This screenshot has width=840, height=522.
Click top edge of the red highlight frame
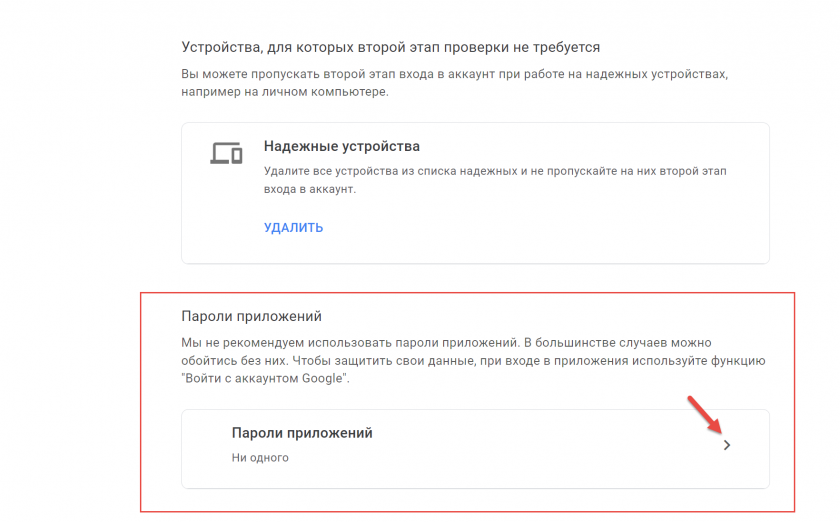click(x=466, y=294)
